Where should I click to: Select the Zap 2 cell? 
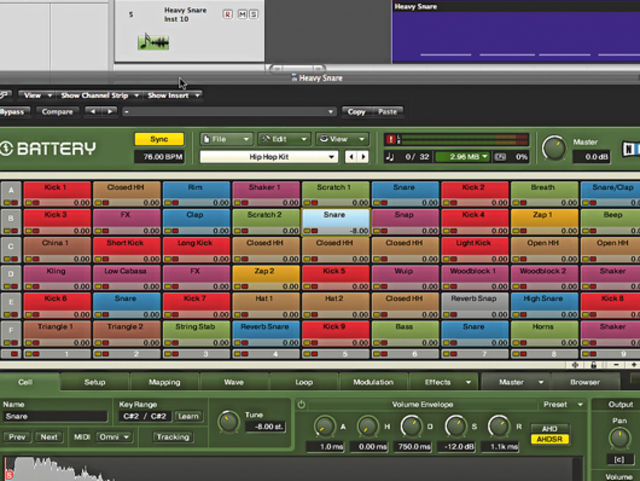coord(266,278)
